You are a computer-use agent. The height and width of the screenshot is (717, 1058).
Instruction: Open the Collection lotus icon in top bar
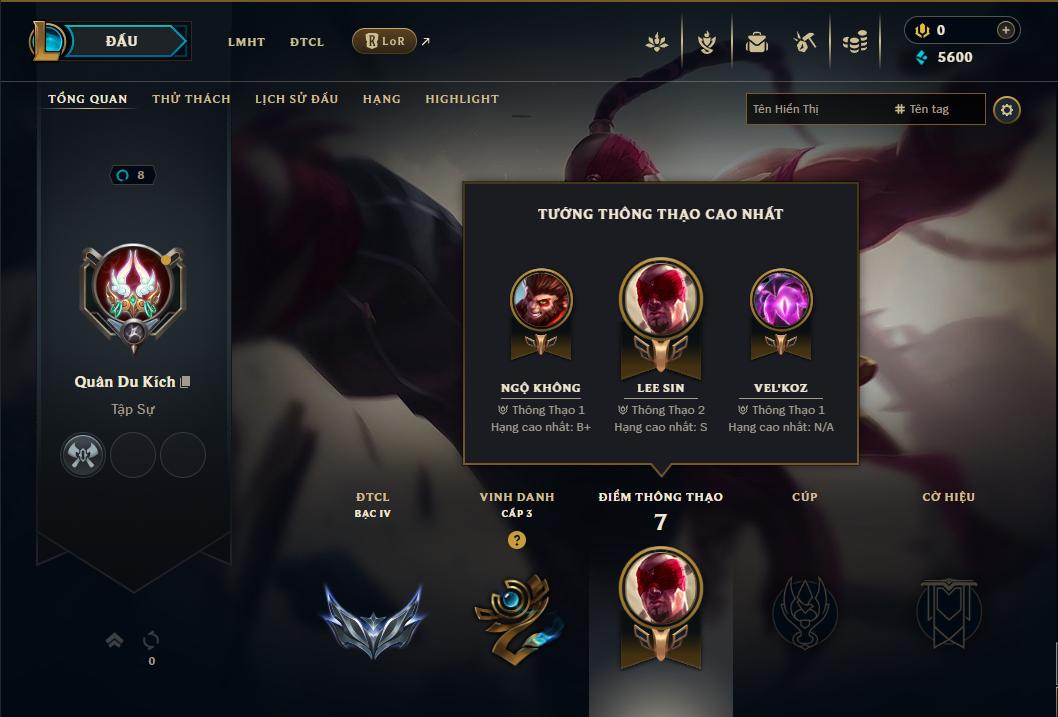[x=657, y=43]
